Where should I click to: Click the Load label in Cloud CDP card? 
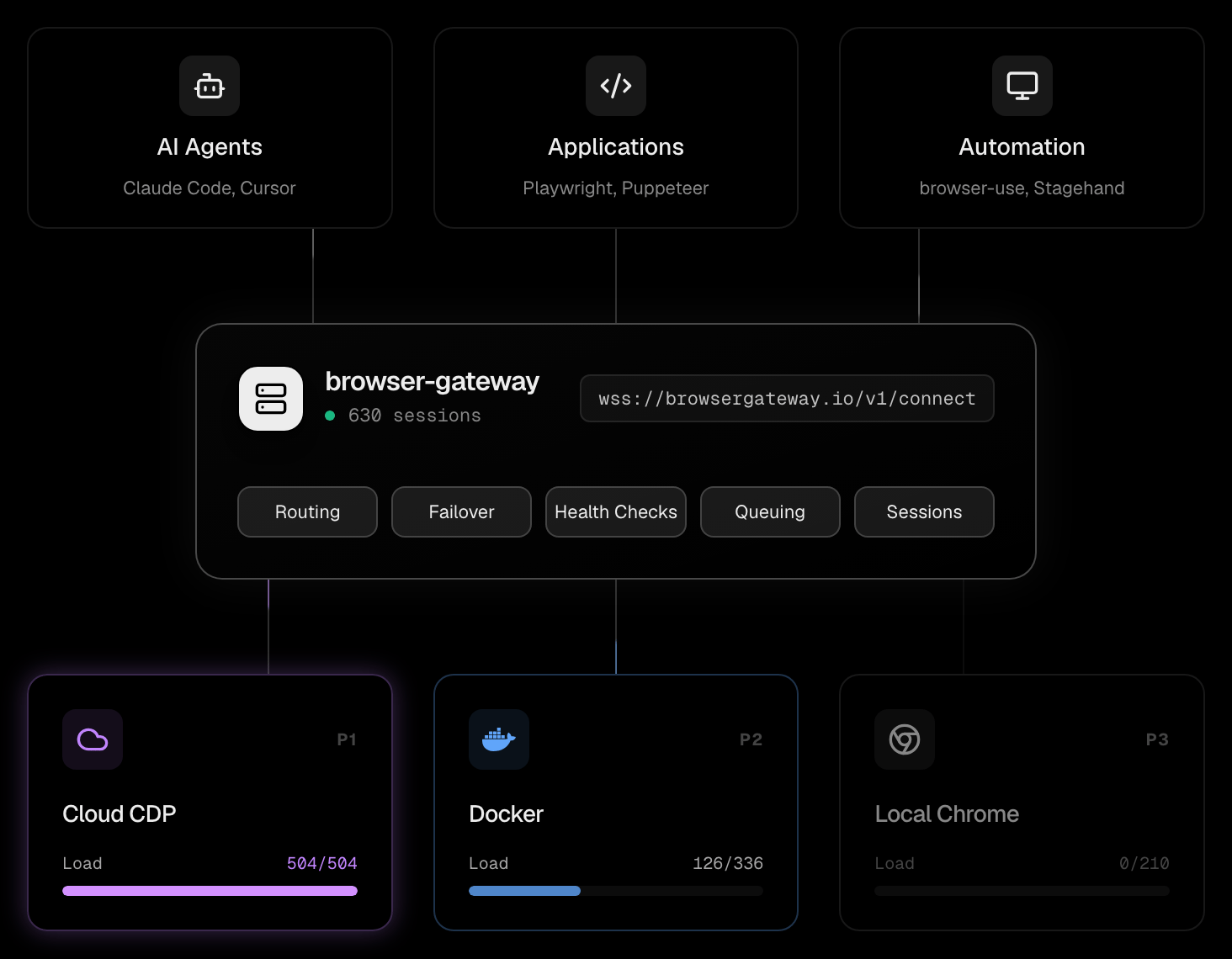pyautogui.click(x=82, y=863)
